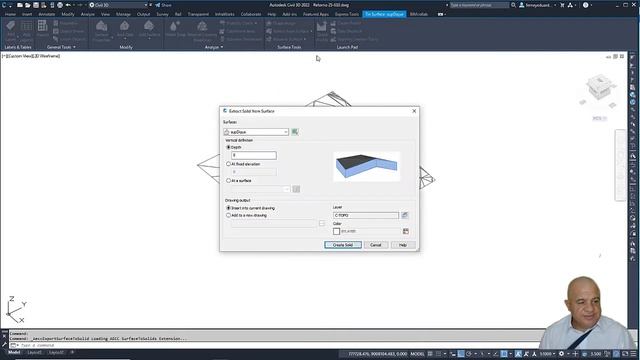
Task: Open the Surface dropdown in the dialog
Action: (x=256, y=132)
